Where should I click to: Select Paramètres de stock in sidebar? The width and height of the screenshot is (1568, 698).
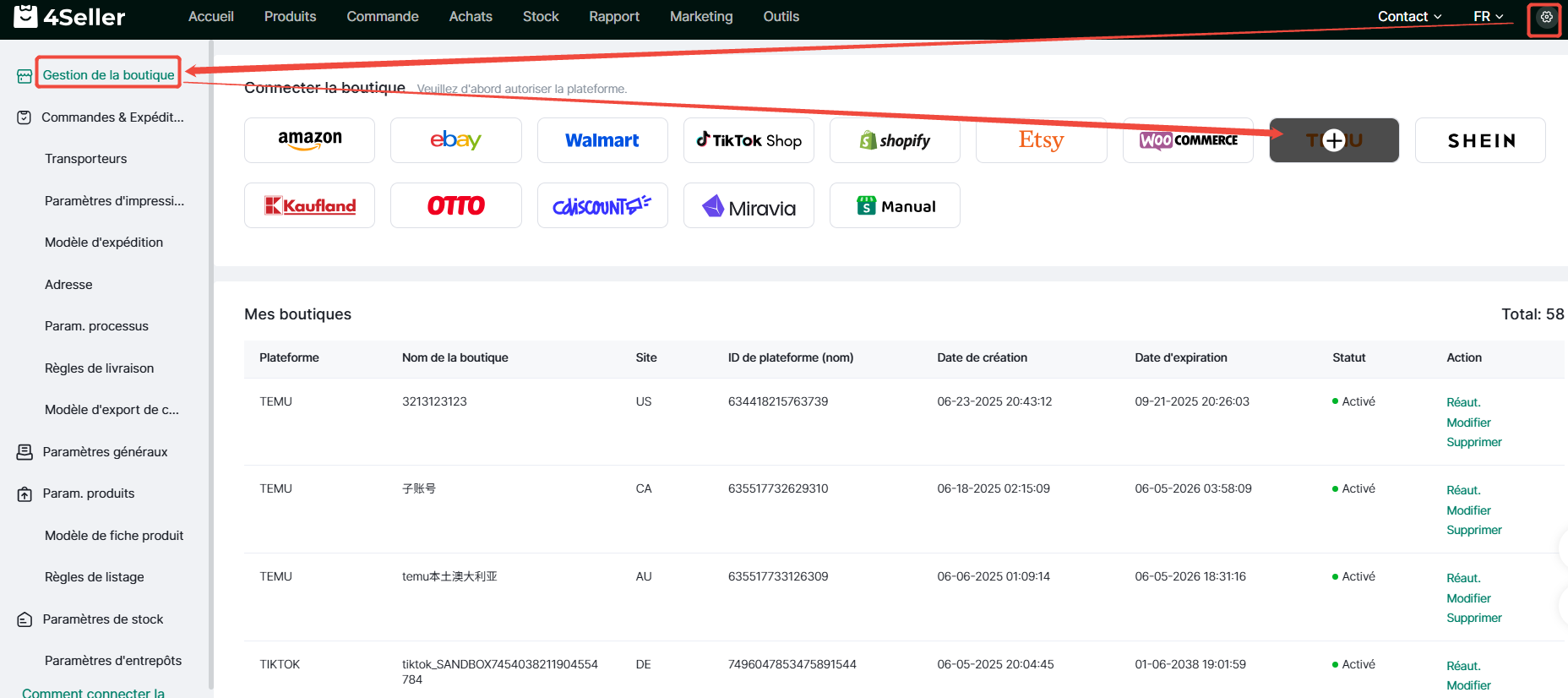[x=103, y=619]
